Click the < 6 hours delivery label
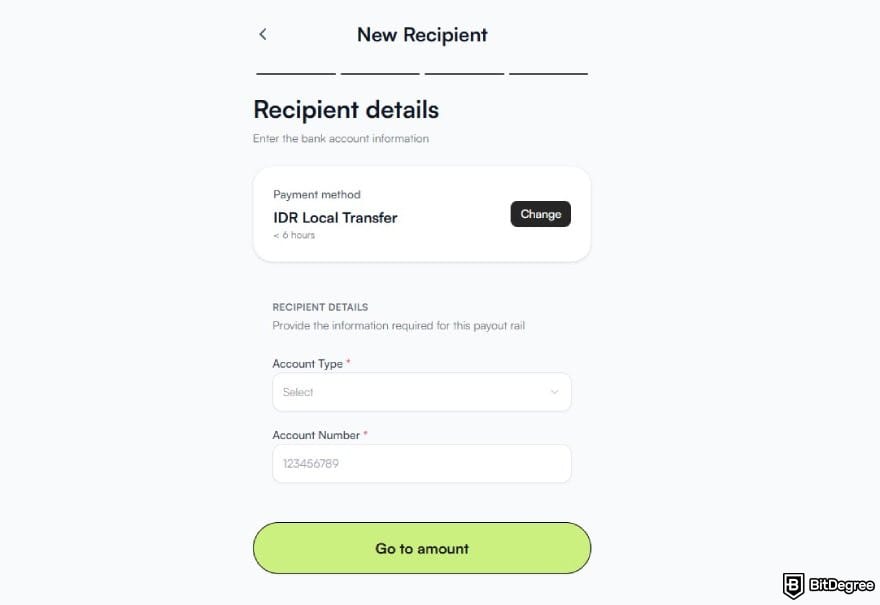 (x=291, y=235)
